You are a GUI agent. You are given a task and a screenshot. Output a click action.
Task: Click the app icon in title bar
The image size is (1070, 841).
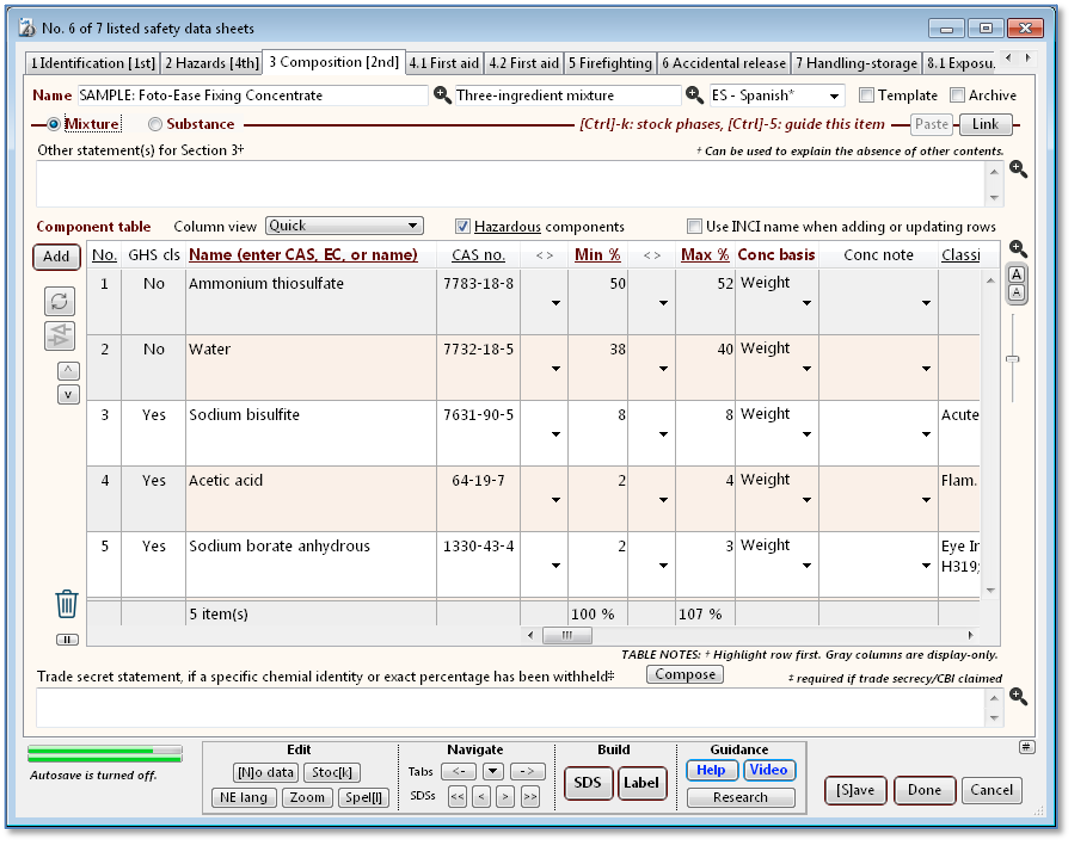(x=27, y=28)
